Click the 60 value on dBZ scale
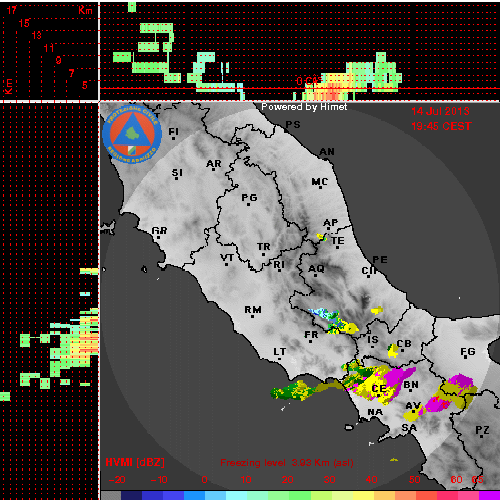Viewport: 500px width, 500px height. tap(456, 480)
